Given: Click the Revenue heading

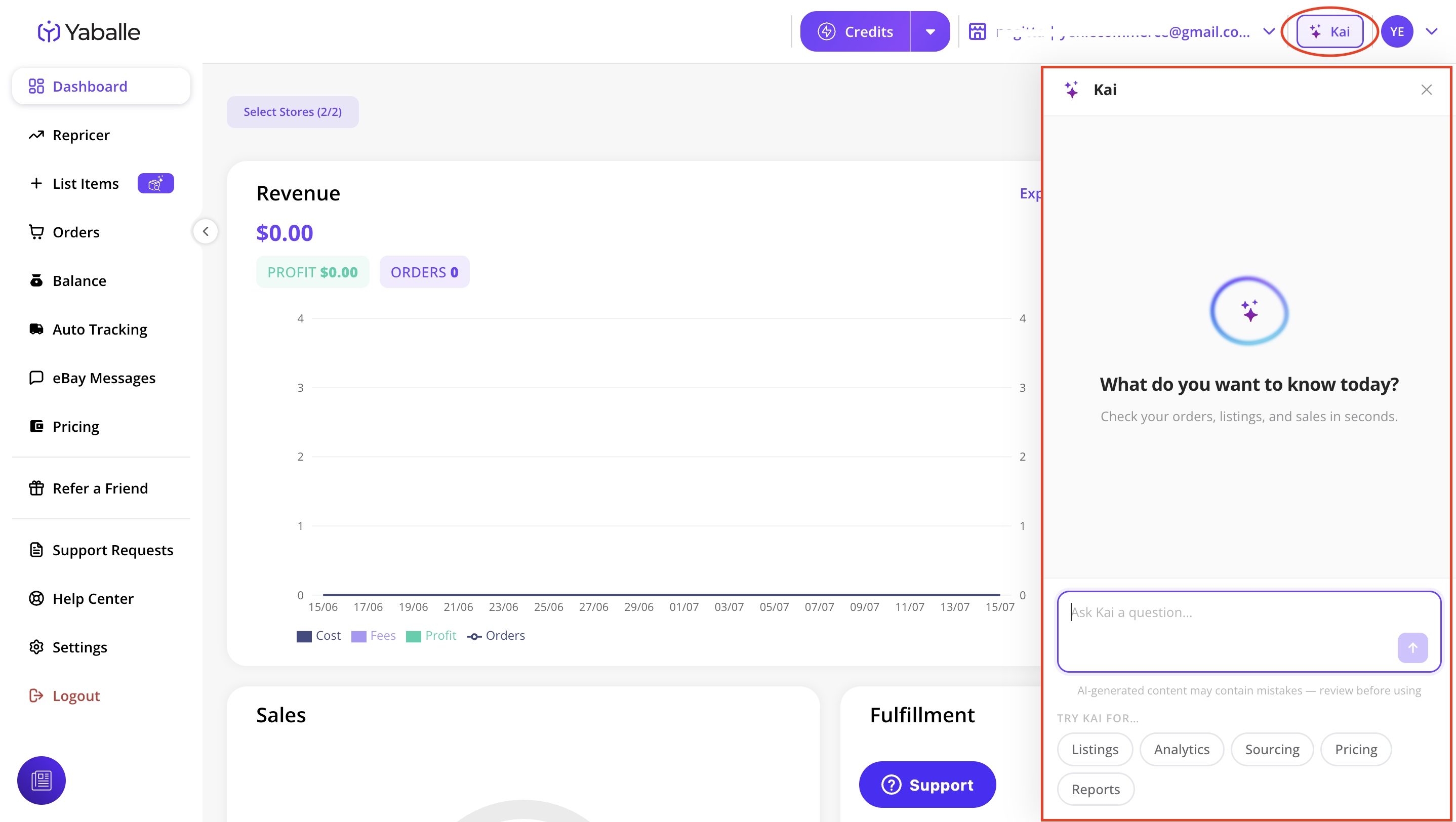Looking at the screenshot, I should click(x=298, y=194).
